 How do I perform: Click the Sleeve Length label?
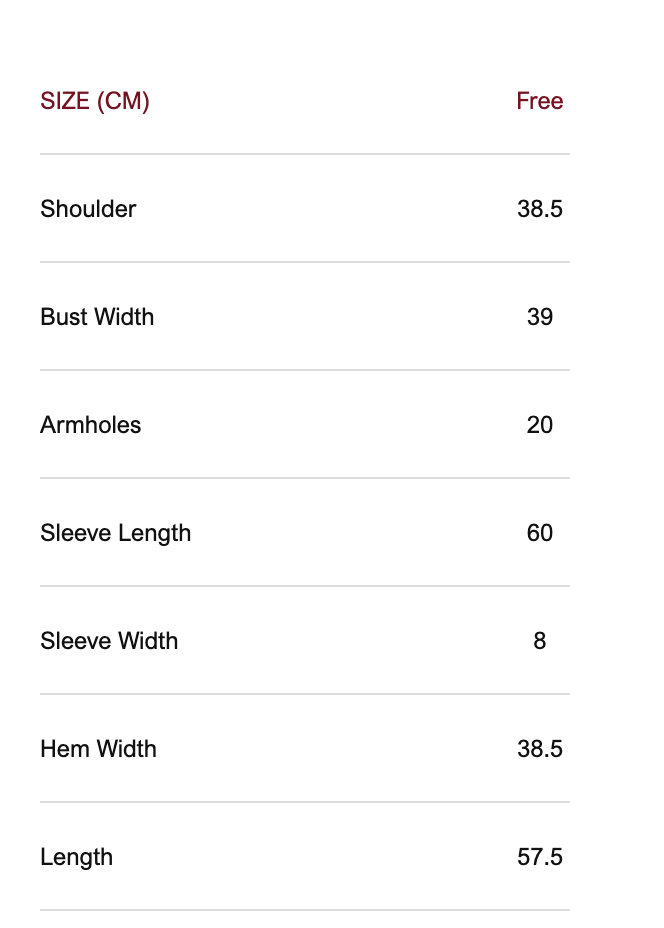coord(115,533)
